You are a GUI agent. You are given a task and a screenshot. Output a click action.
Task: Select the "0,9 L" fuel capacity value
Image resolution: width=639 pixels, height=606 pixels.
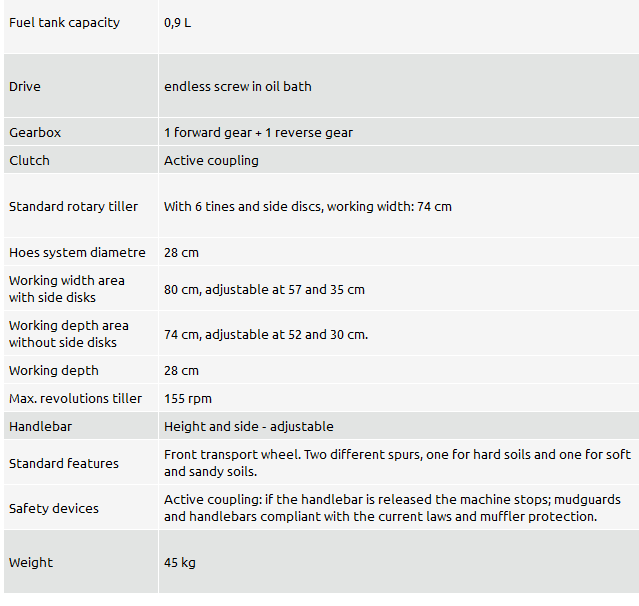pos(177,23)
